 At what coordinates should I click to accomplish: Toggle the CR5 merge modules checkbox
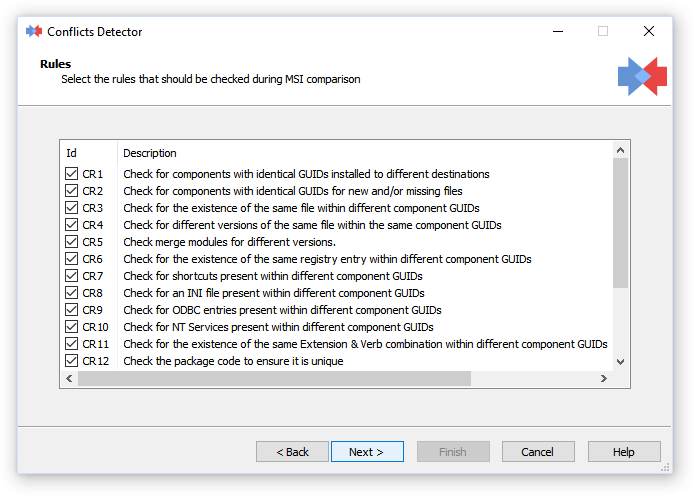[x=71, y=242]
